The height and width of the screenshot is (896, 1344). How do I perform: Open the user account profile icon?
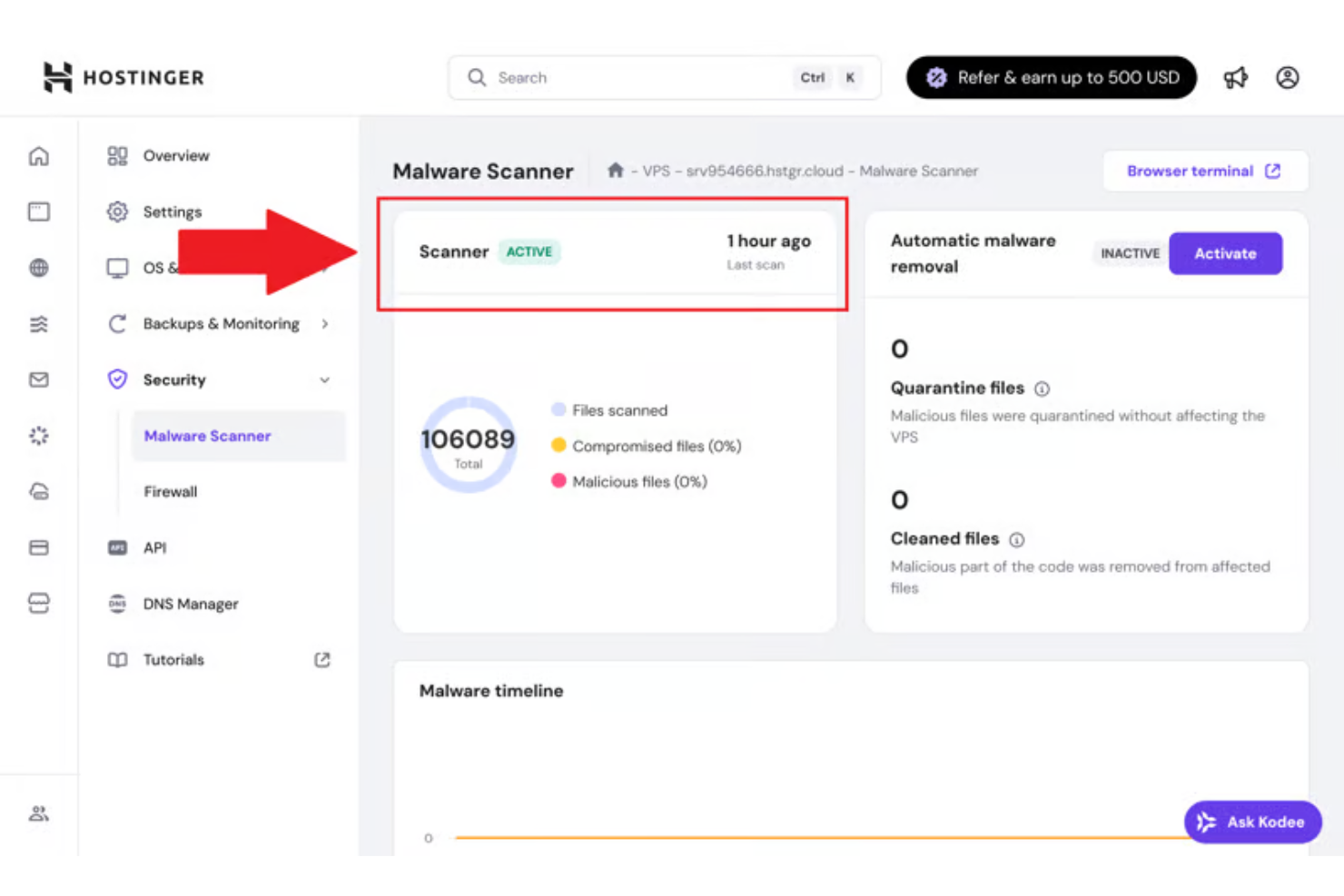[1288, 78]
